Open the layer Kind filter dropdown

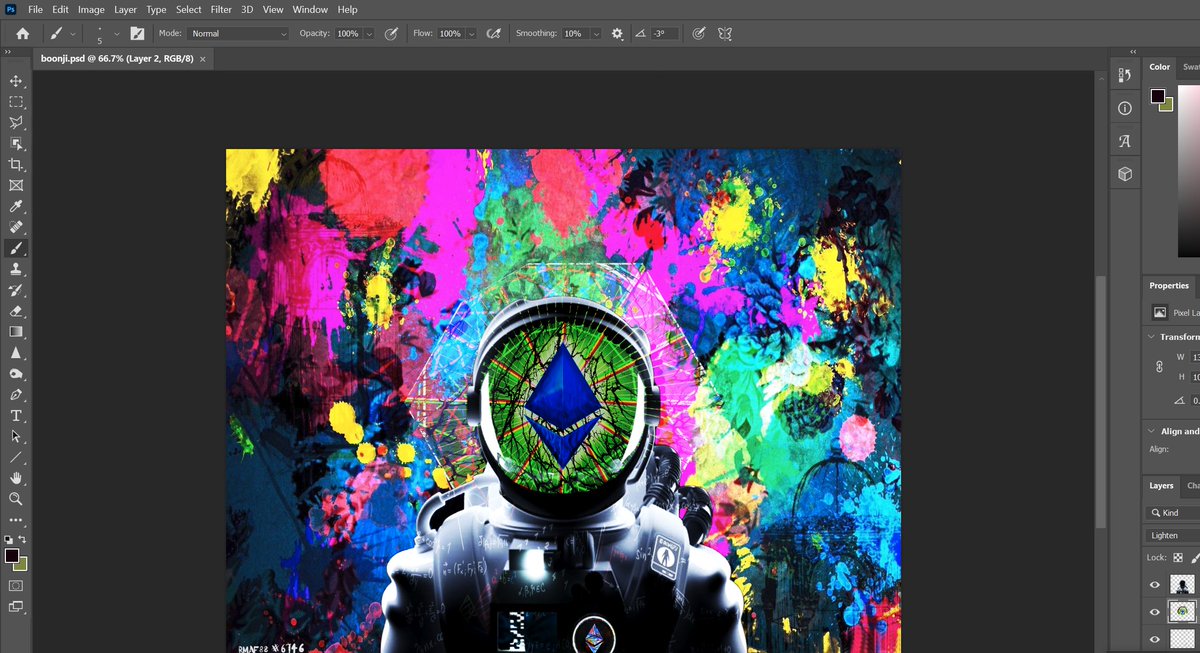click(1173, 512)
